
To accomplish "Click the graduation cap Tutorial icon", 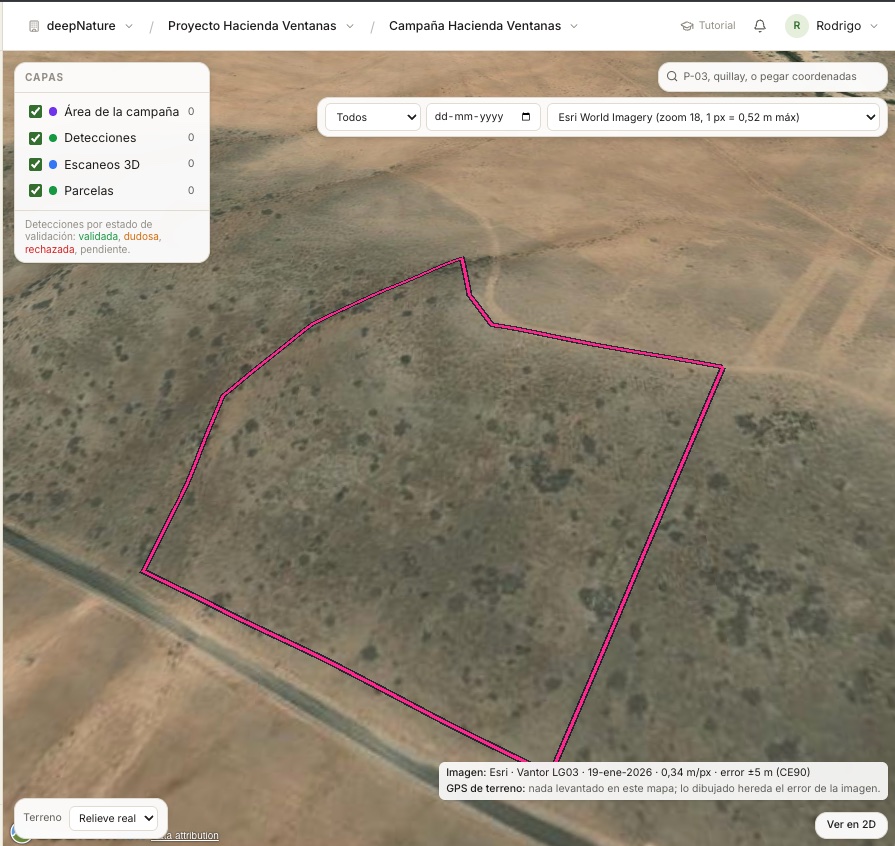I will click(687, 26).
